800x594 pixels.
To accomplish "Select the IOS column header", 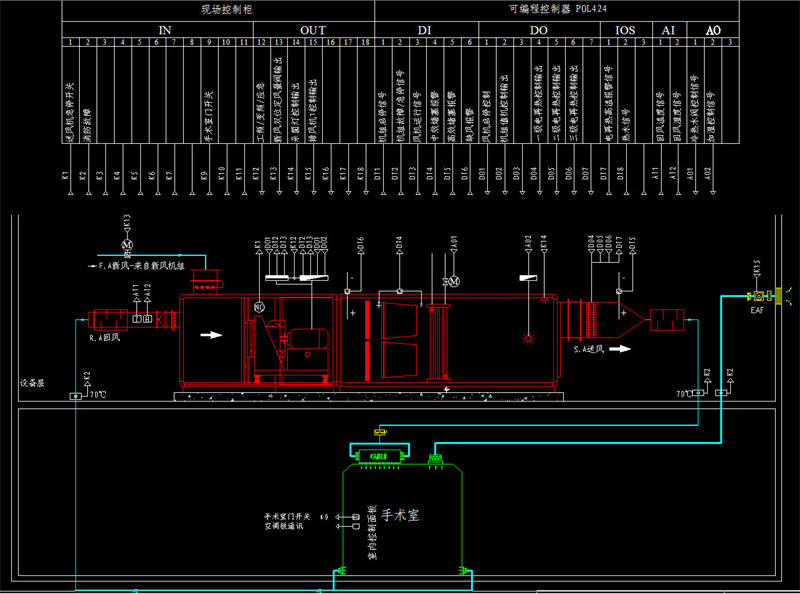I will pyautogui.click(x=624, y=30).
